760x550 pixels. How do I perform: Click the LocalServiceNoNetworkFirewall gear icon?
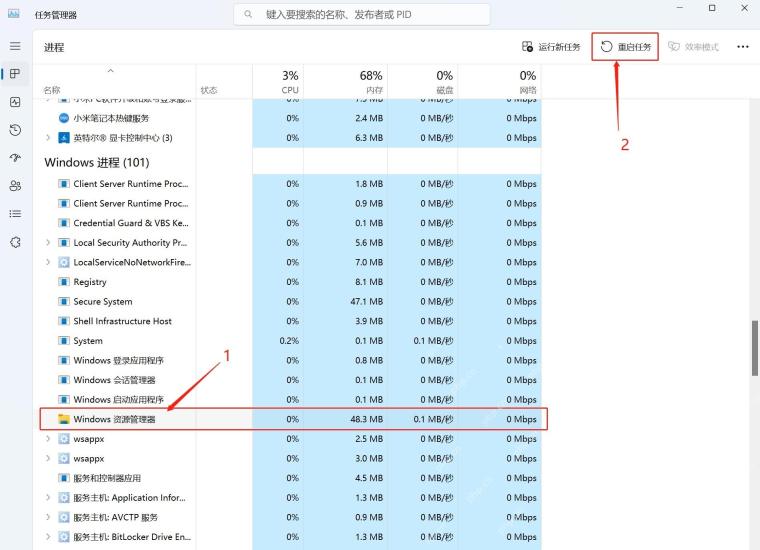pos(63,262)
